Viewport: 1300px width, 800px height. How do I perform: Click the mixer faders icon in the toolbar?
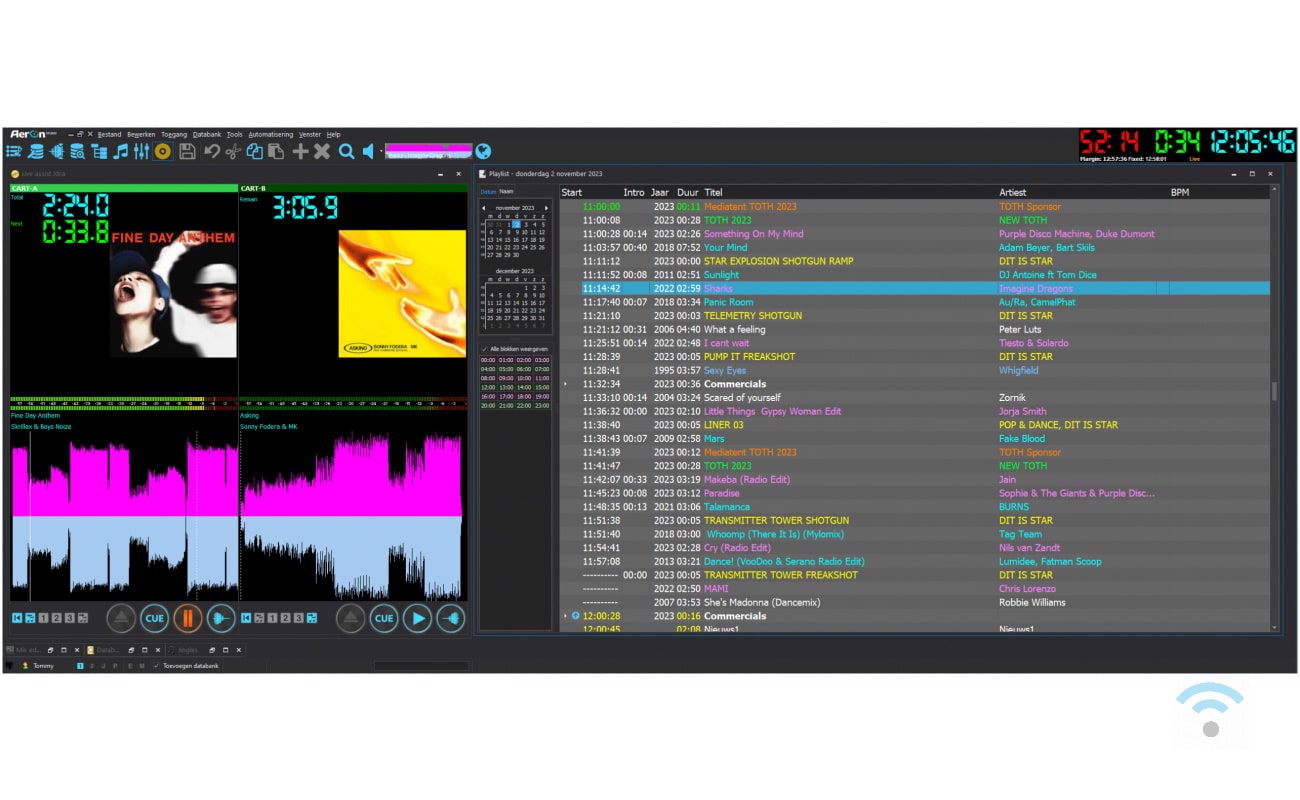[x=141, y=151]
